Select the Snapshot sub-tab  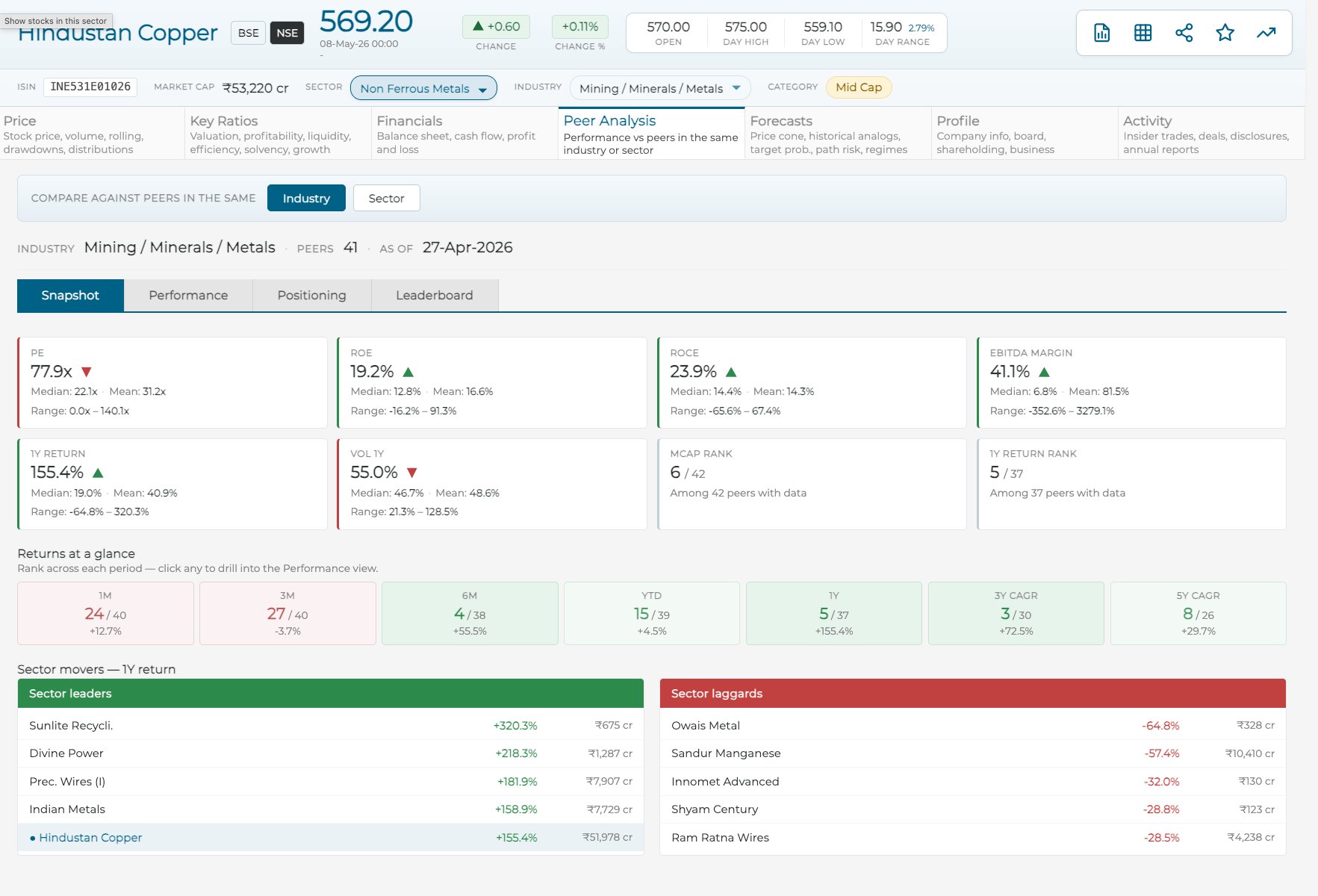[70, 296]
